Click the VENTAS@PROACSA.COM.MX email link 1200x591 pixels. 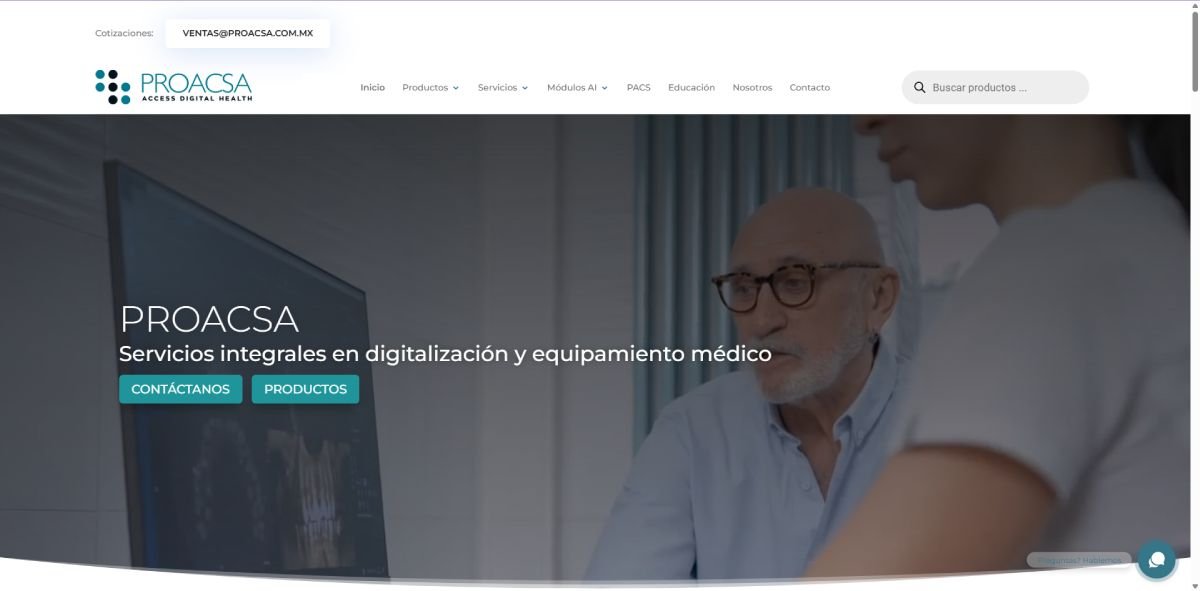pos(248,33)
